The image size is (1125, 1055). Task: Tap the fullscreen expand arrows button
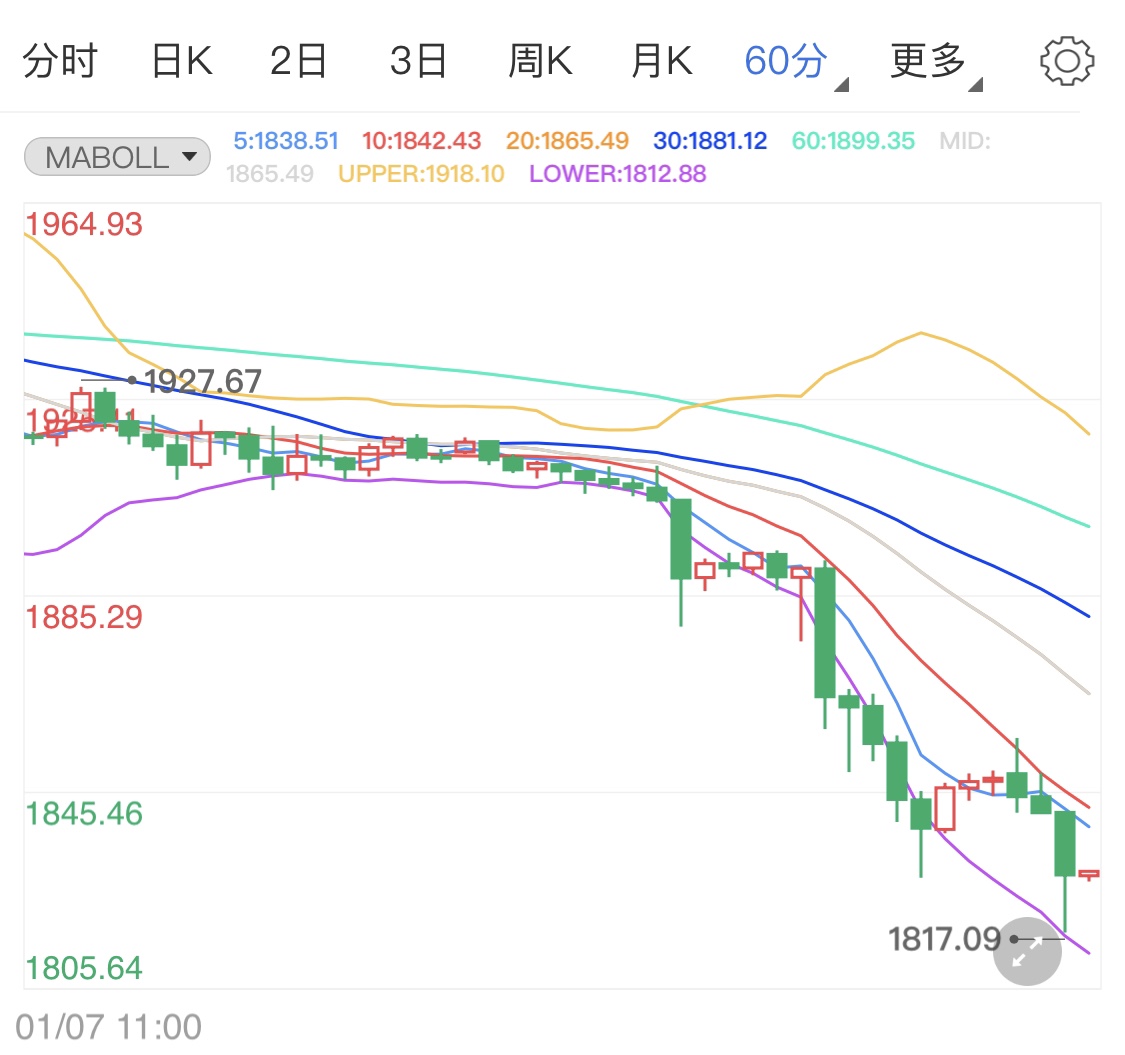pyautogui.click(x=1027, y=951)
